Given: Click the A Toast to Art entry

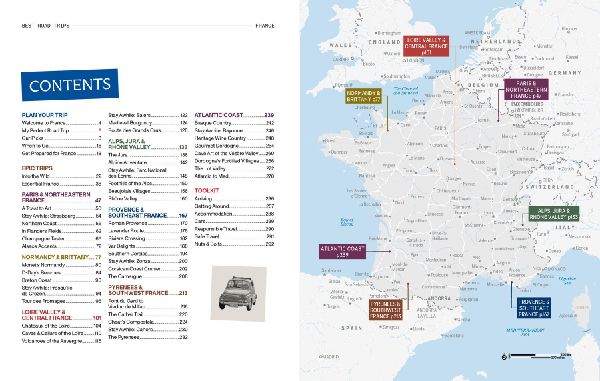Looking at the screenshot, I should coord(62,208).
